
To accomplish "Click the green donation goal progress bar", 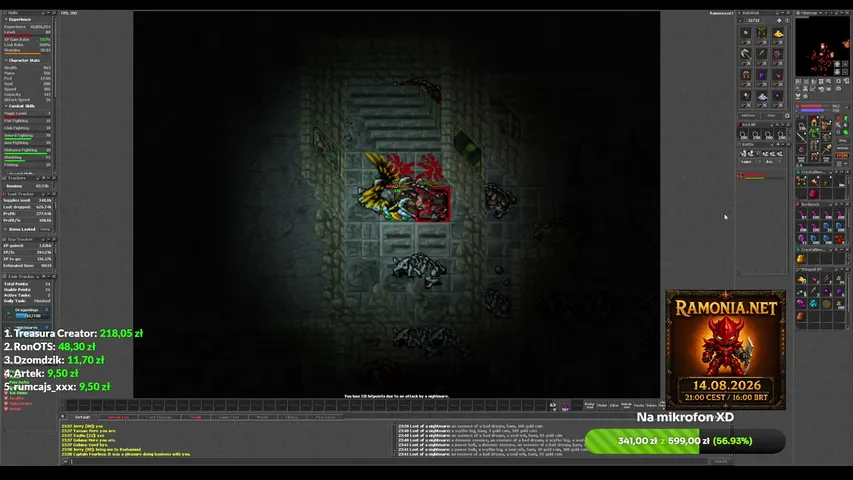I will point(685,441).
